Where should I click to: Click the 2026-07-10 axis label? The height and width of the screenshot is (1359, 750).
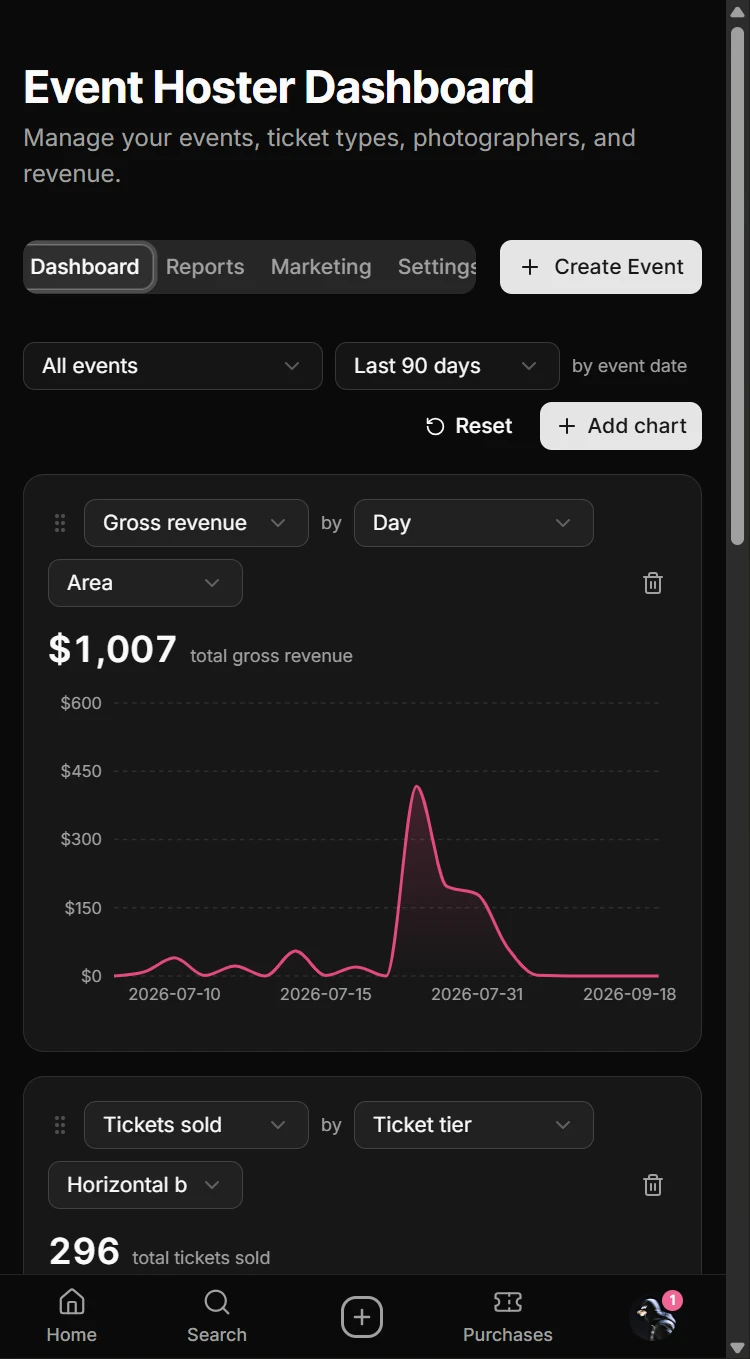[175, 995]
